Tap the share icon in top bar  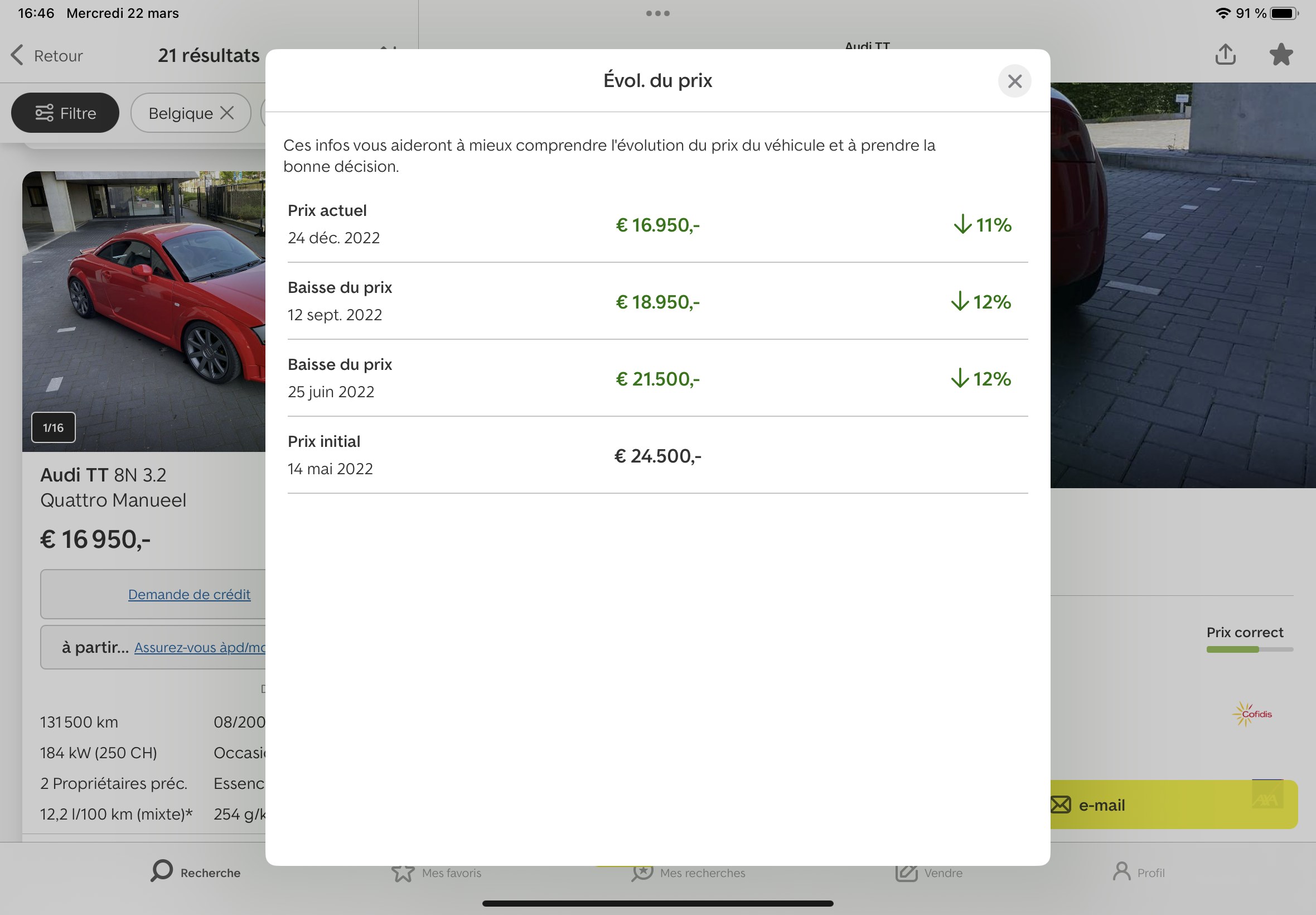click(1225, 55)
